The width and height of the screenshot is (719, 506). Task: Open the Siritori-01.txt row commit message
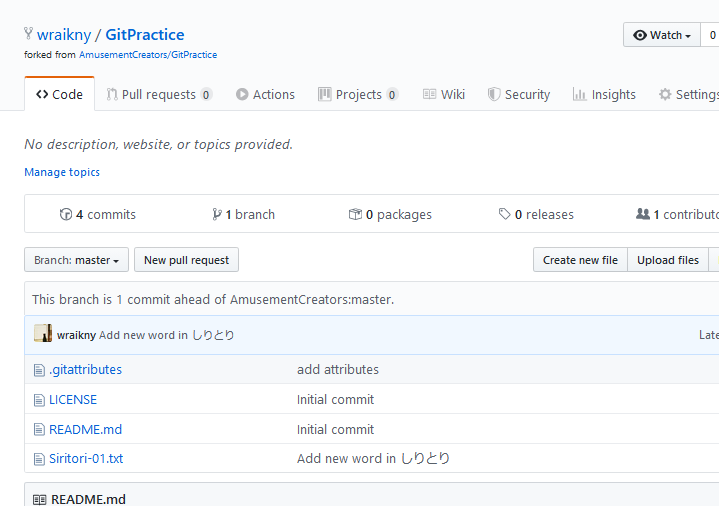(373, 458)
